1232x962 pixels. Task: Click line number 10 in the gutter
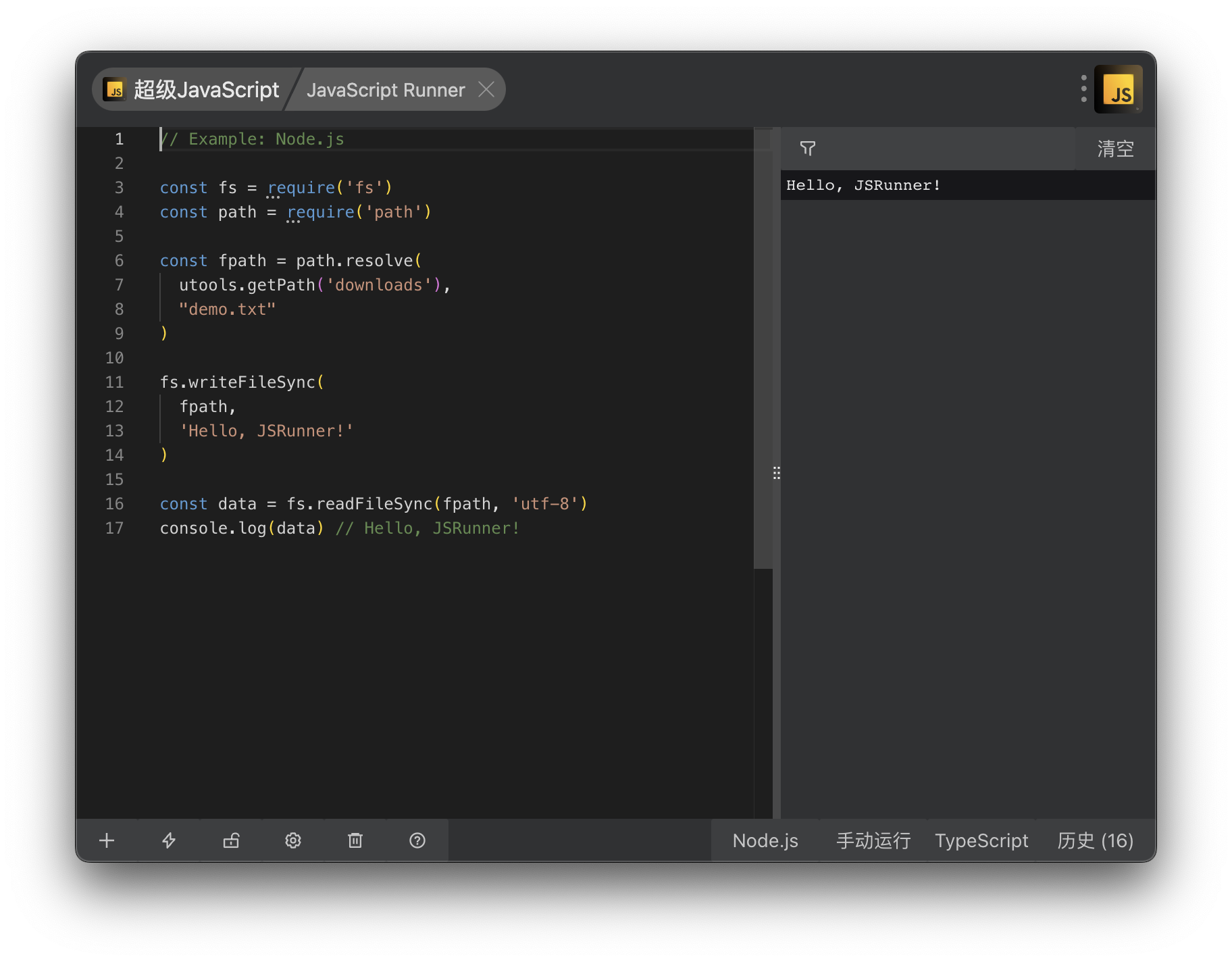(114, 358)
